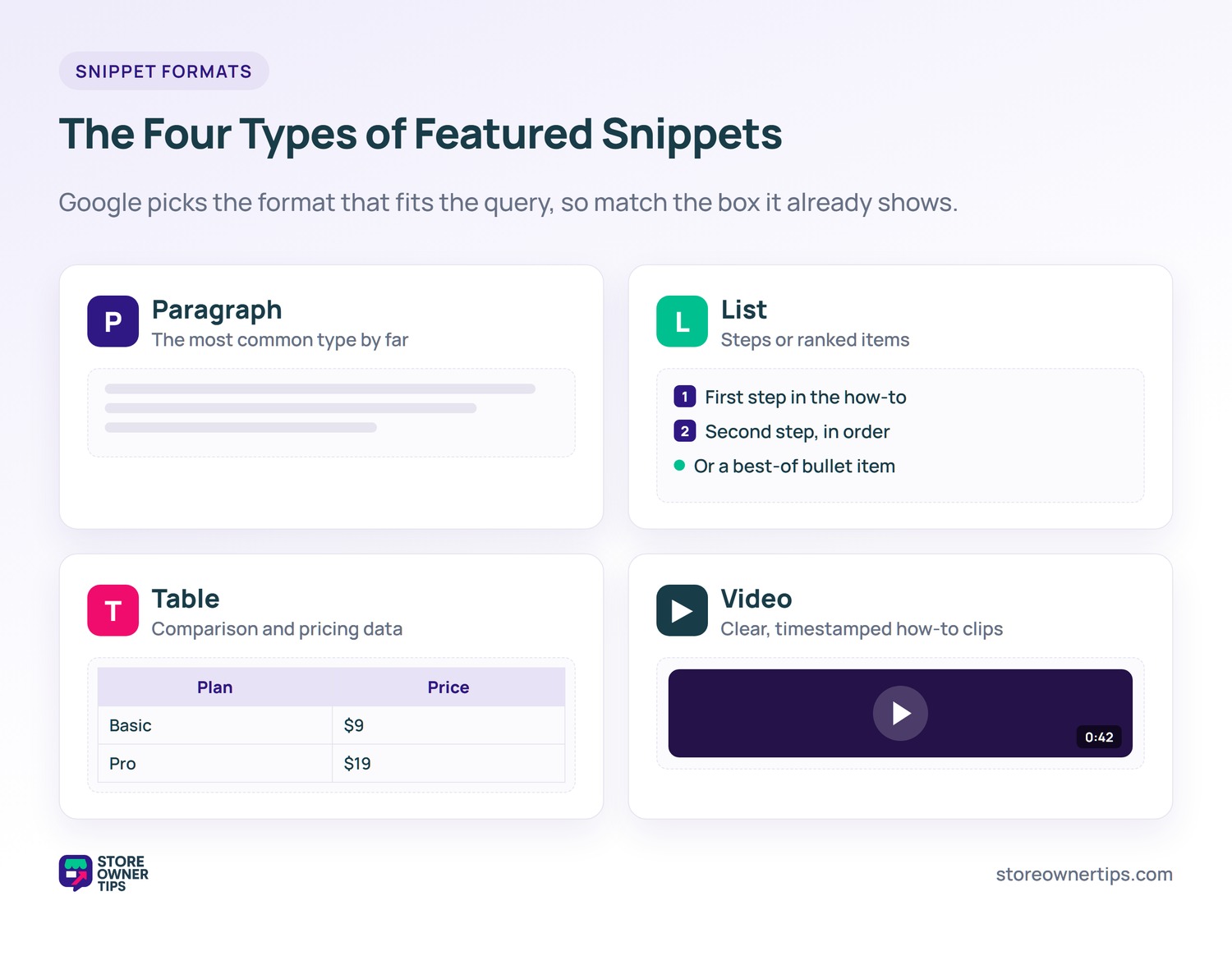Click "Clear, timestamped how-to clips" subtitle
The height and width of the screenshot is (956, 1232).
(x=862, y=629)
